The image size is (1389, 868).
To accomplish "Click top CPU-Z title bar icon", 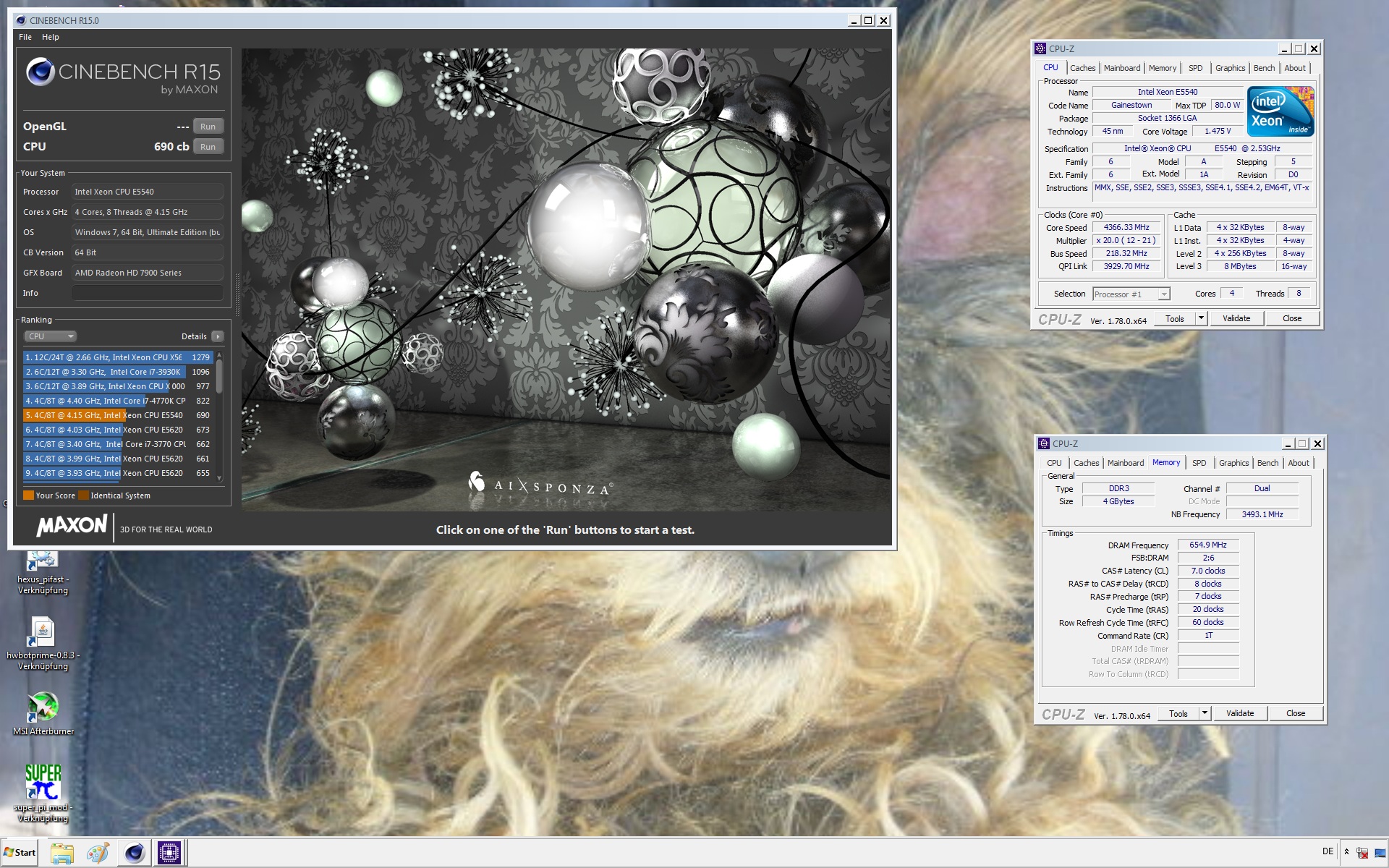I will click(1040, 48).
